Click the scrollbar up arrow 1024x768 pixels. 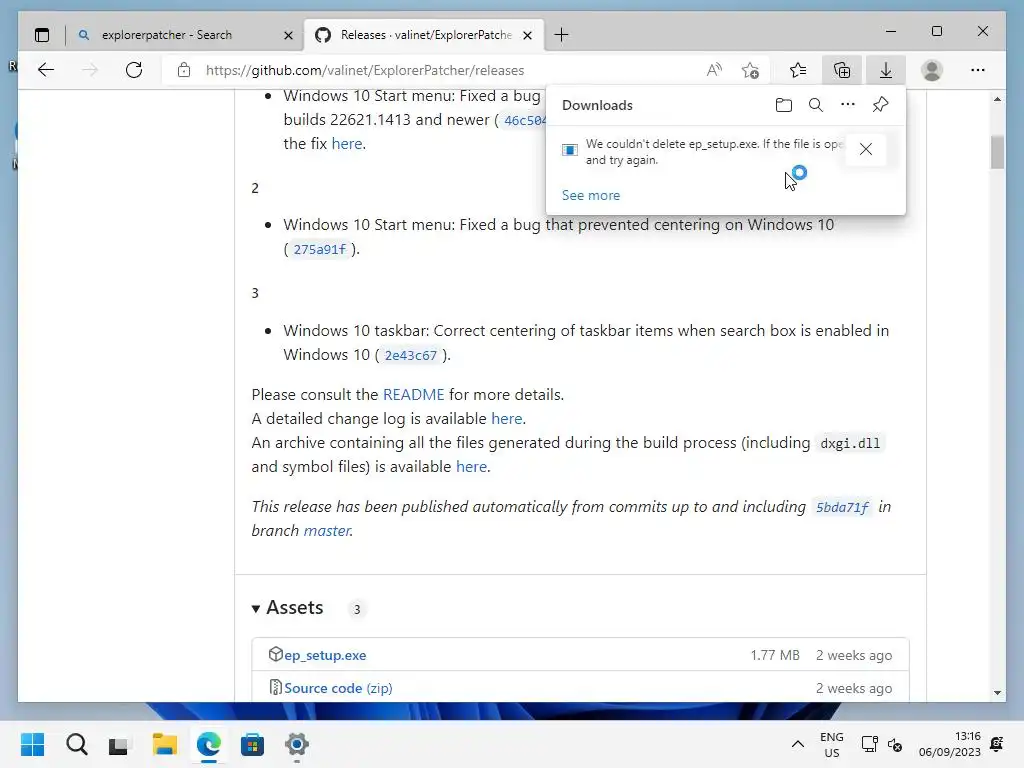pyautogui.click(x=997, y=99)
